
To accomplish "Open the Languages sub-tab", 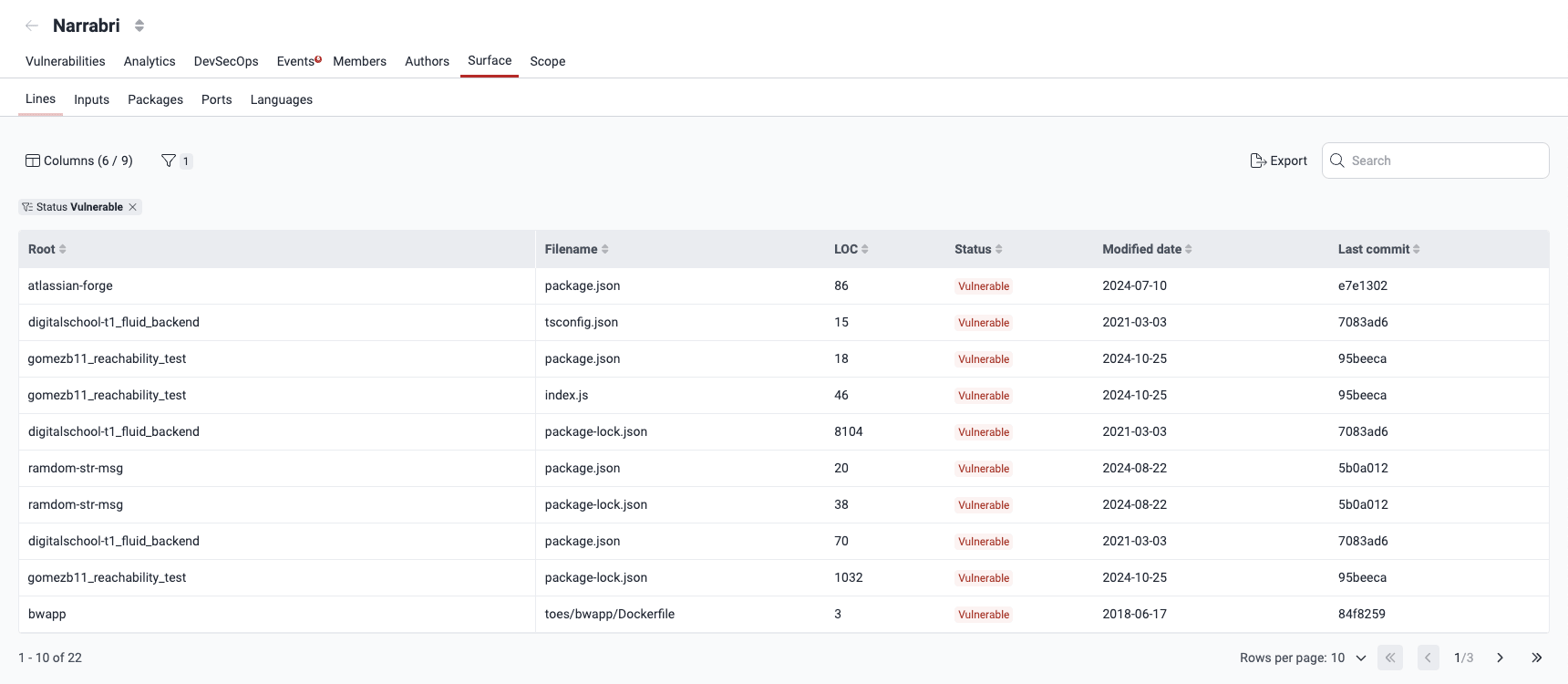I will click(x=281, y=99).
